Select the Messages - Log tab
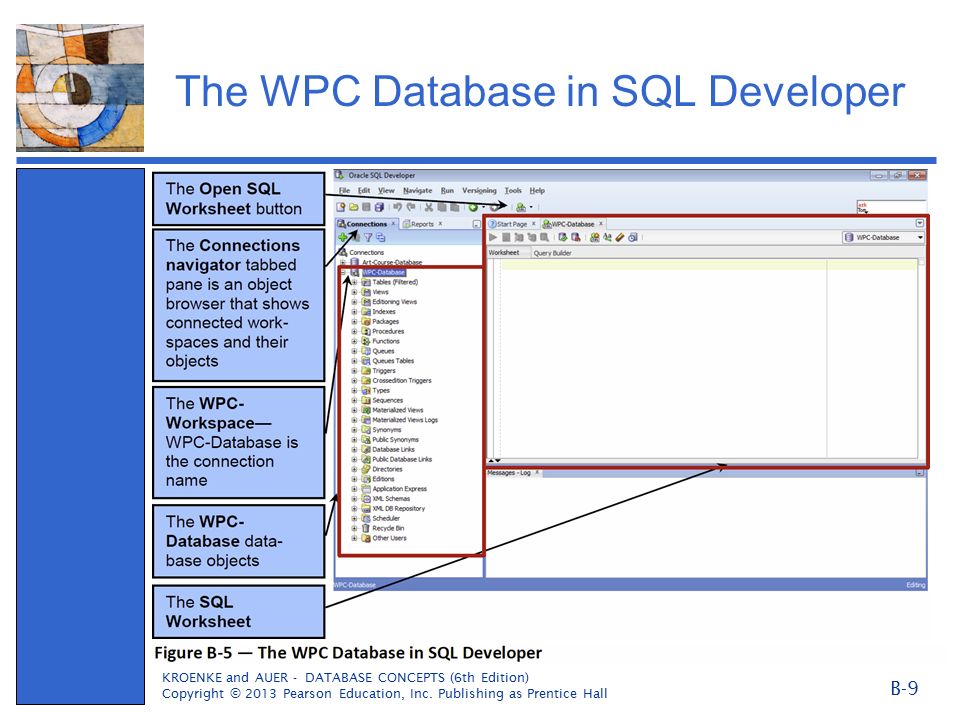960x720 pixels. click(509, 473)
